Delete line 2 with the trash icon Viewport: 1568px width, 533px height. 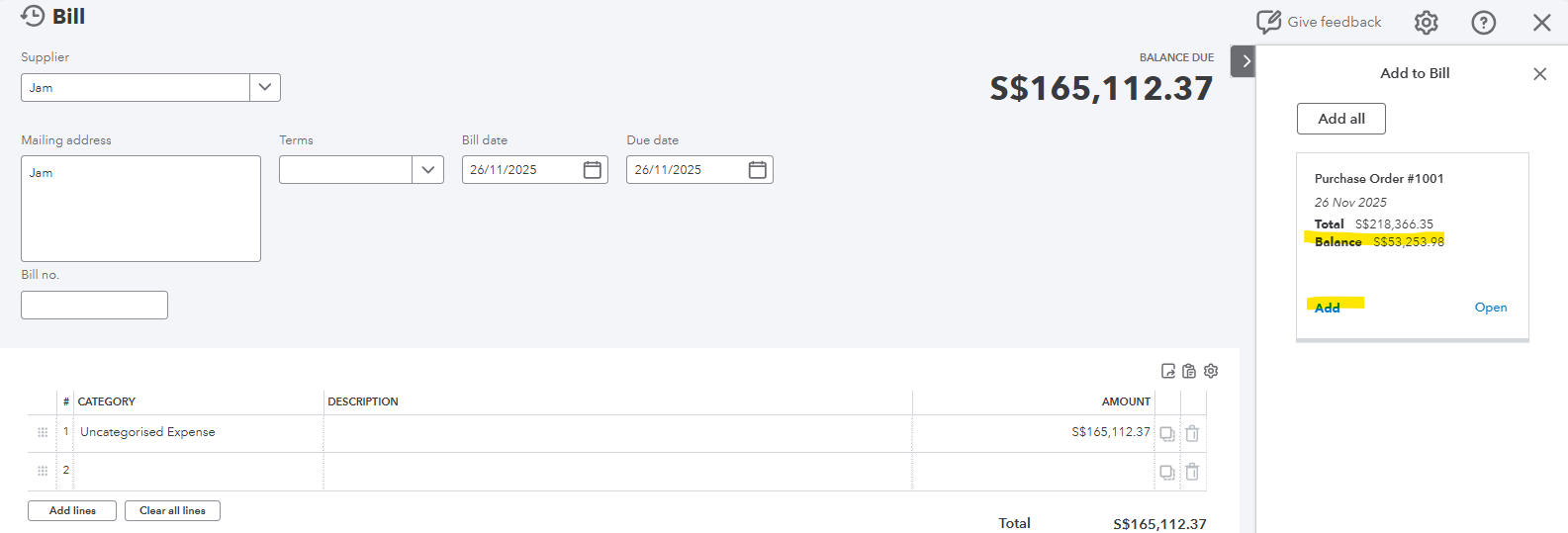1192,472
